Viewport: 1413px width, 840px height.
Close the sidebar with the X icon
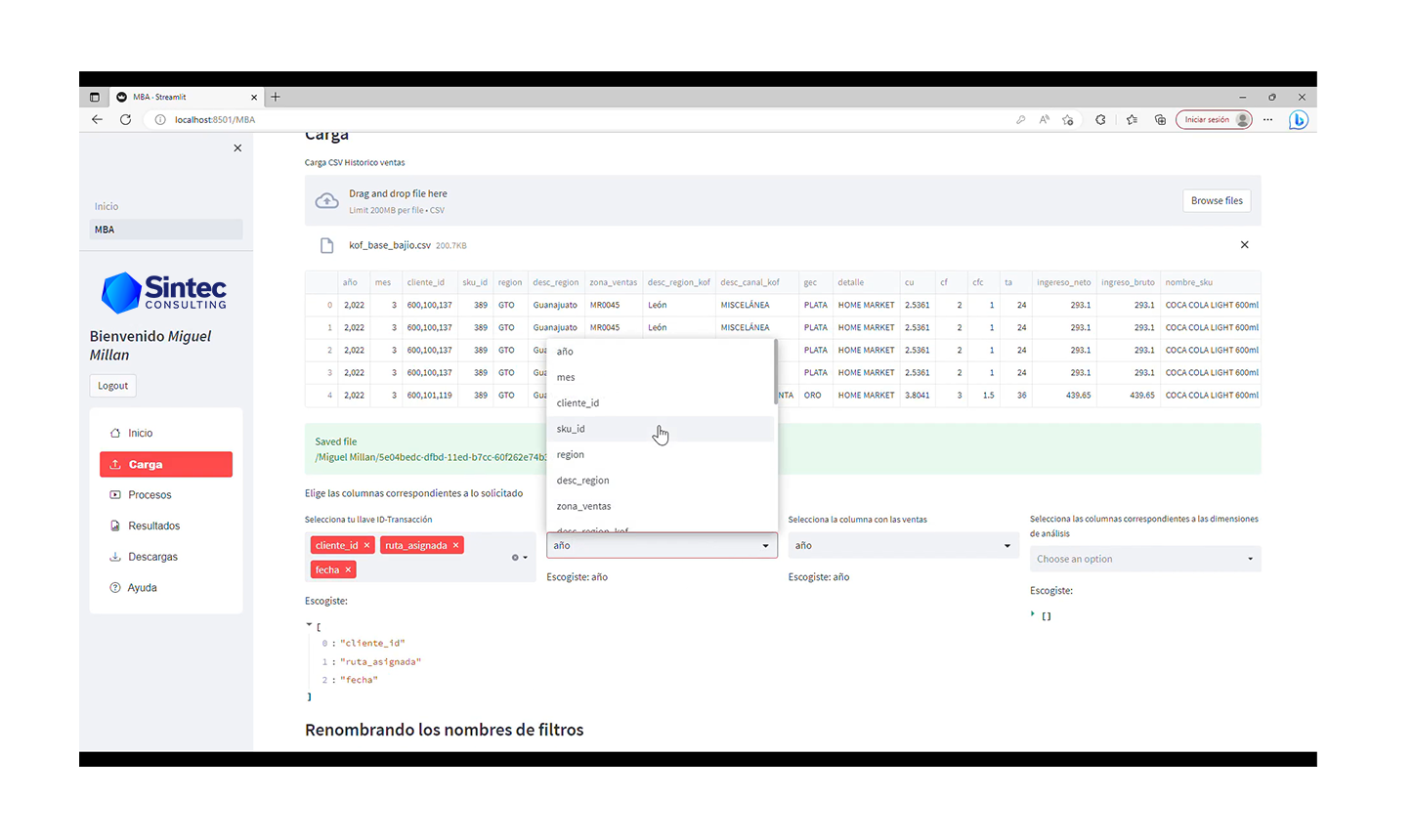click(x=237, y=148)
